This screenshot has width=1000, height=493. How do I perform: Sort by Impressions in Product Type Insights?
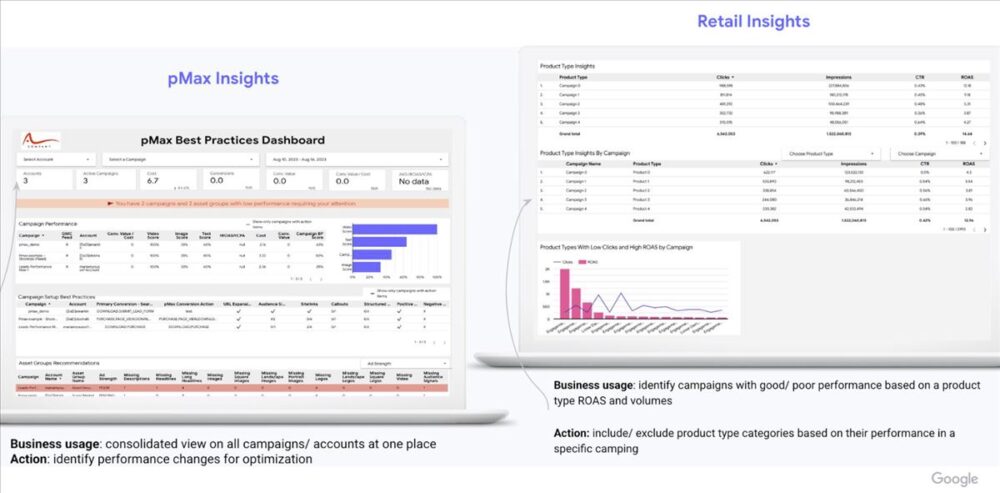click(838, 77)
